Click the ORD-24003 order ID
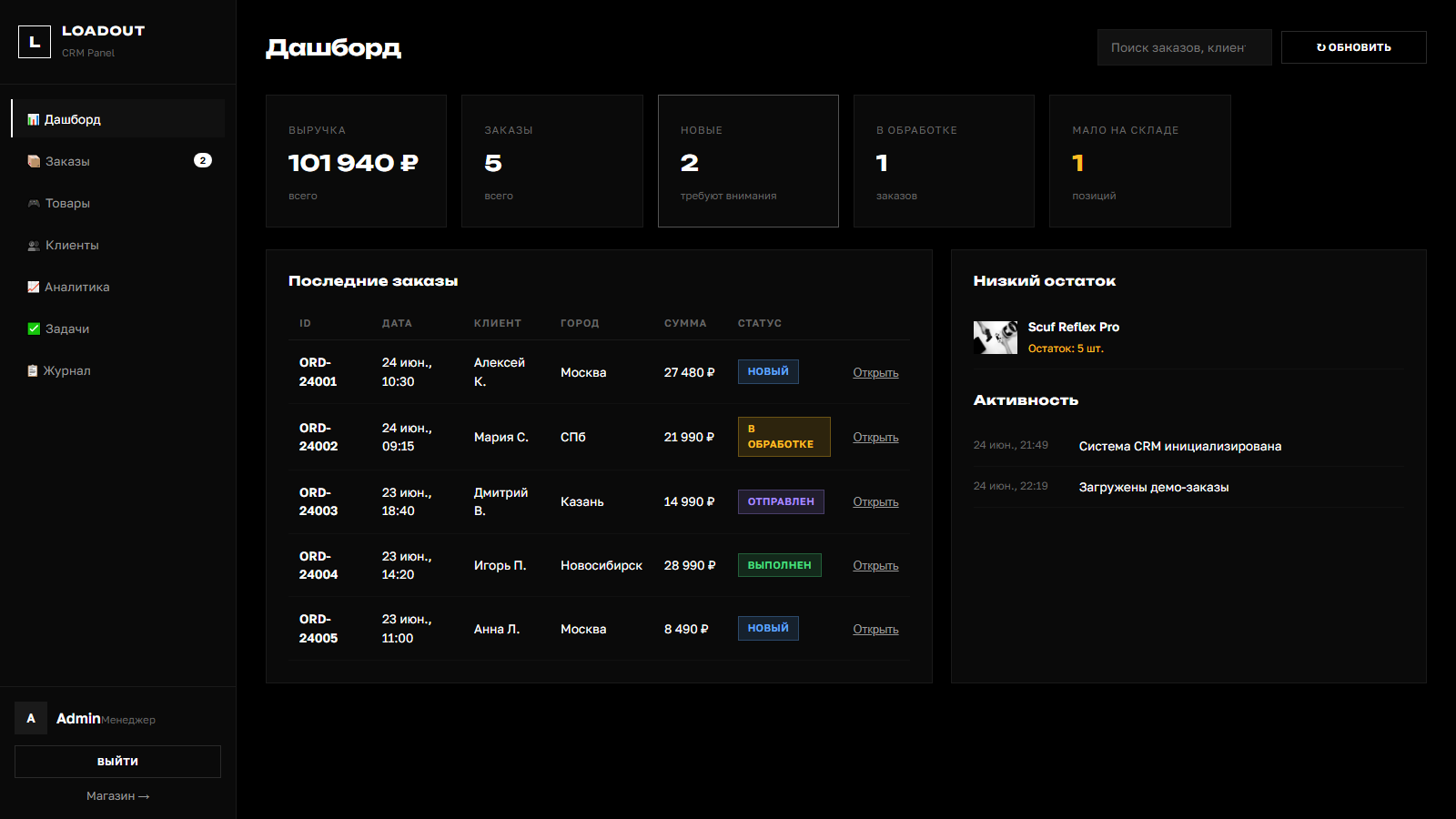1456x819 pixels. tap(318, 501)
